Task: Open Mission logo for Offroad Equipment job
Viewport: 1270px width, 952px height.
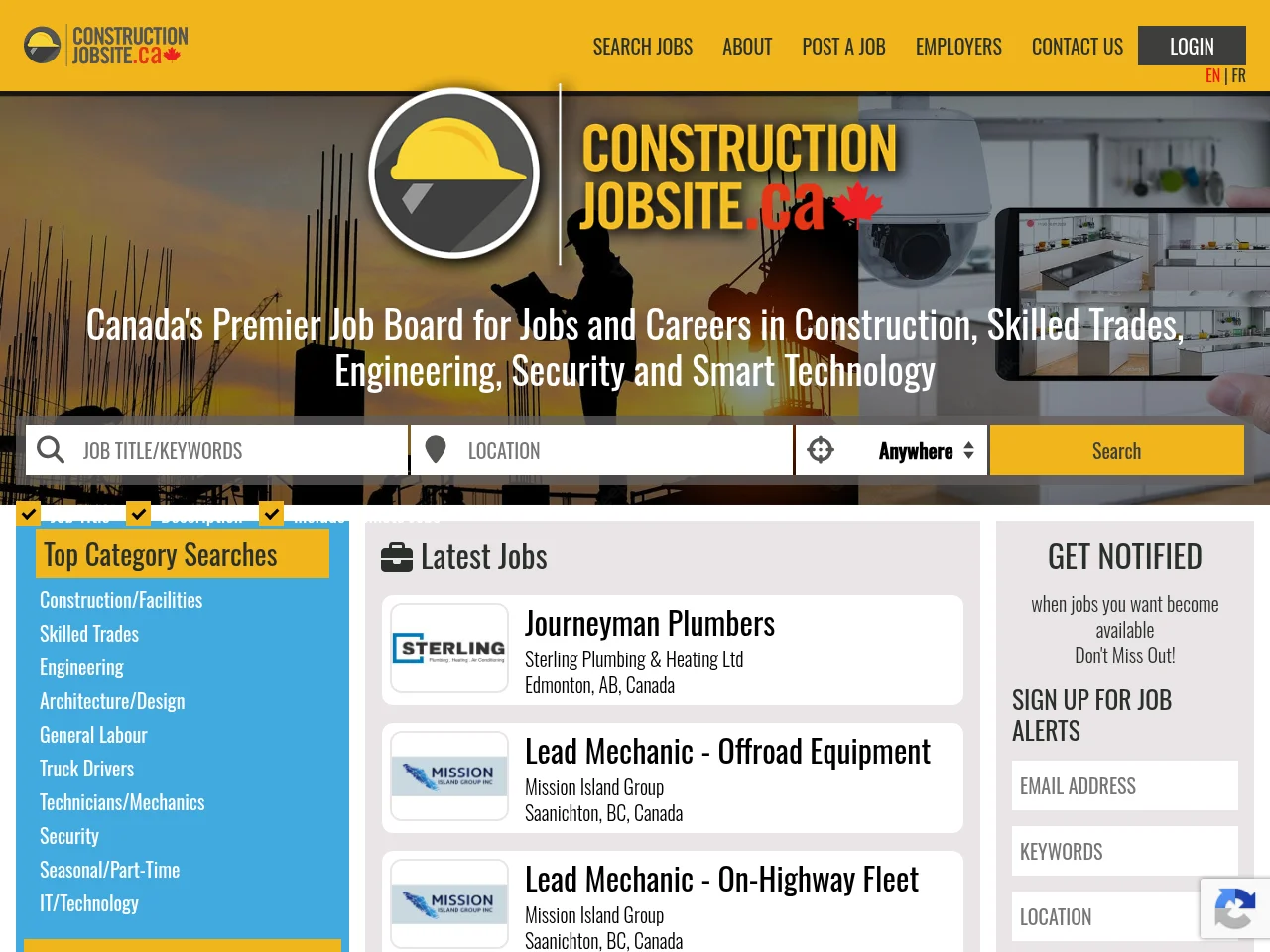Action: (x=449, y=776)
